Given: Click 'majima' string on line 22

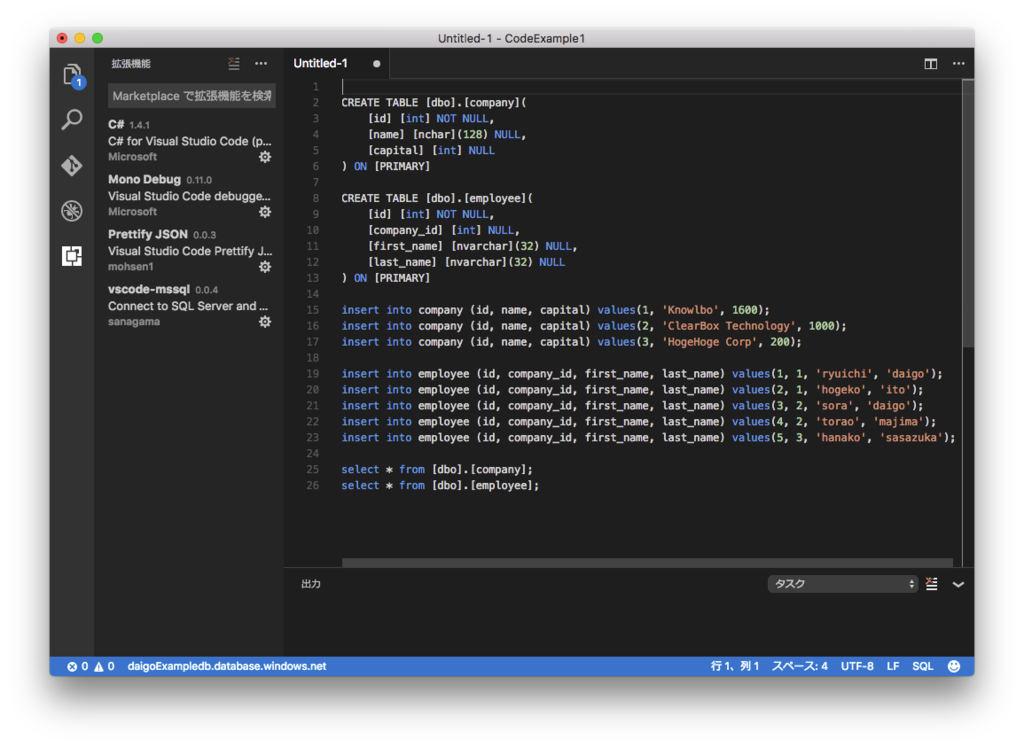Looking at the screenshot, I should [x=898, y=422].
